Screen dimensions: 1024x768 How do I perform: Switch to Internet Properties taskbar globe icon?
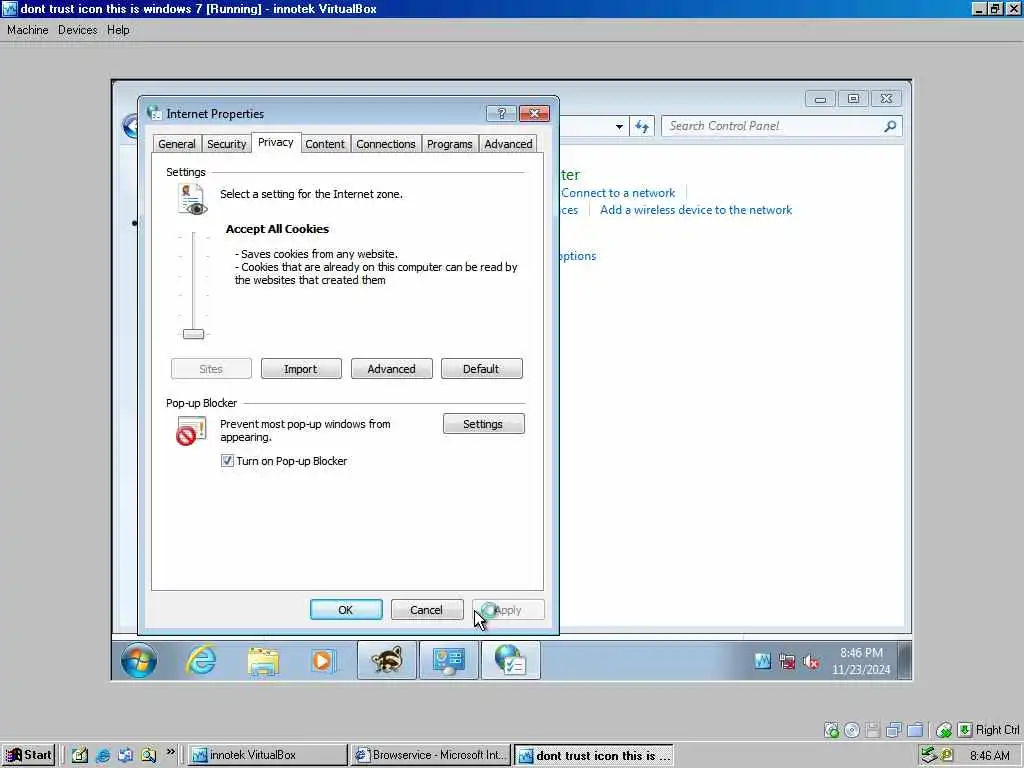coord(511,660)
